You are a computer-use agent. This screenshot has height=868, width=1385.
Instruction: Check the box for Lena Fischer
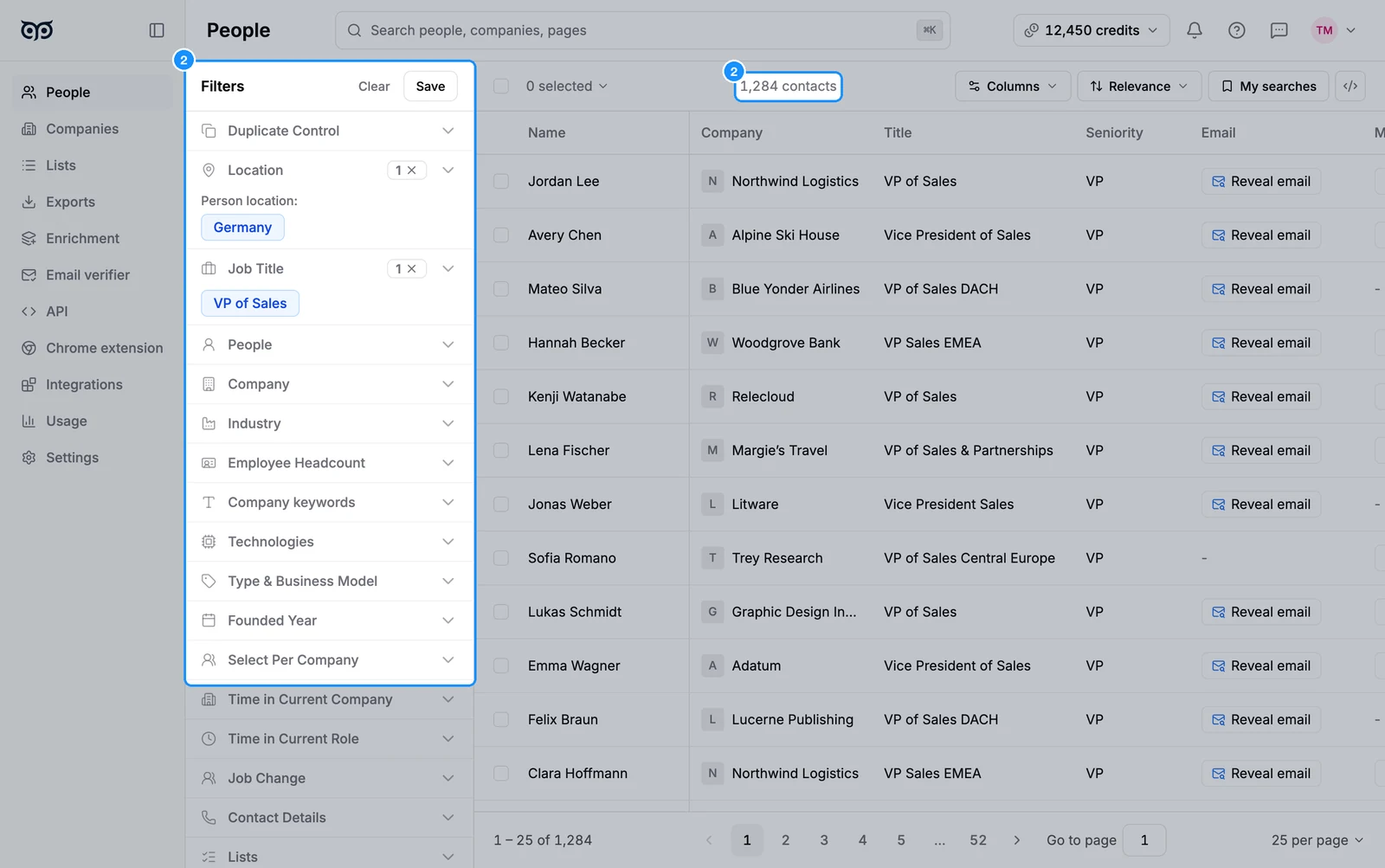[501, 450]
